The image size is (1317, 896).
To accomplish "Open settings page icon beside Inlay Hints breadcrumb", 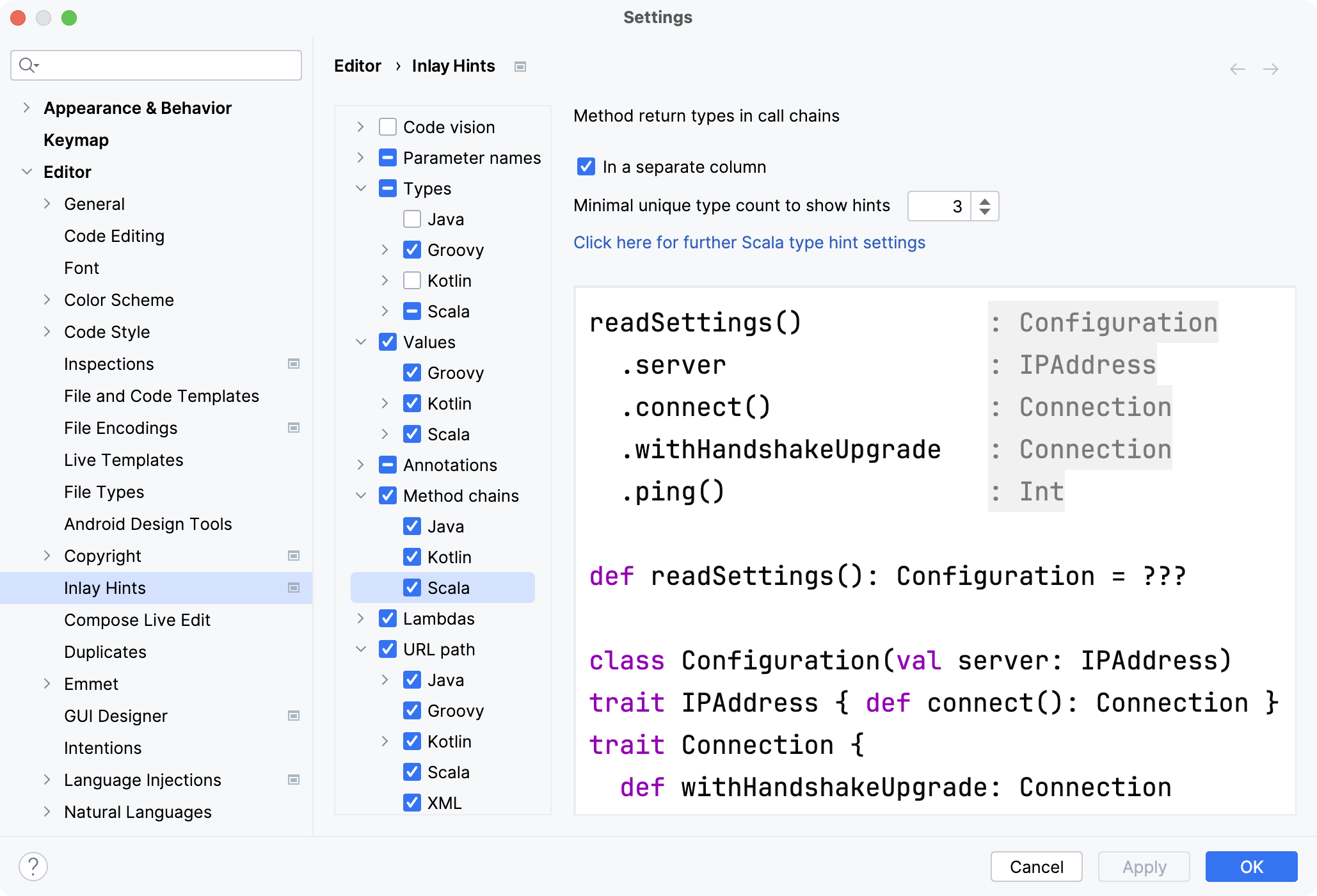I will tap(520, 66).
